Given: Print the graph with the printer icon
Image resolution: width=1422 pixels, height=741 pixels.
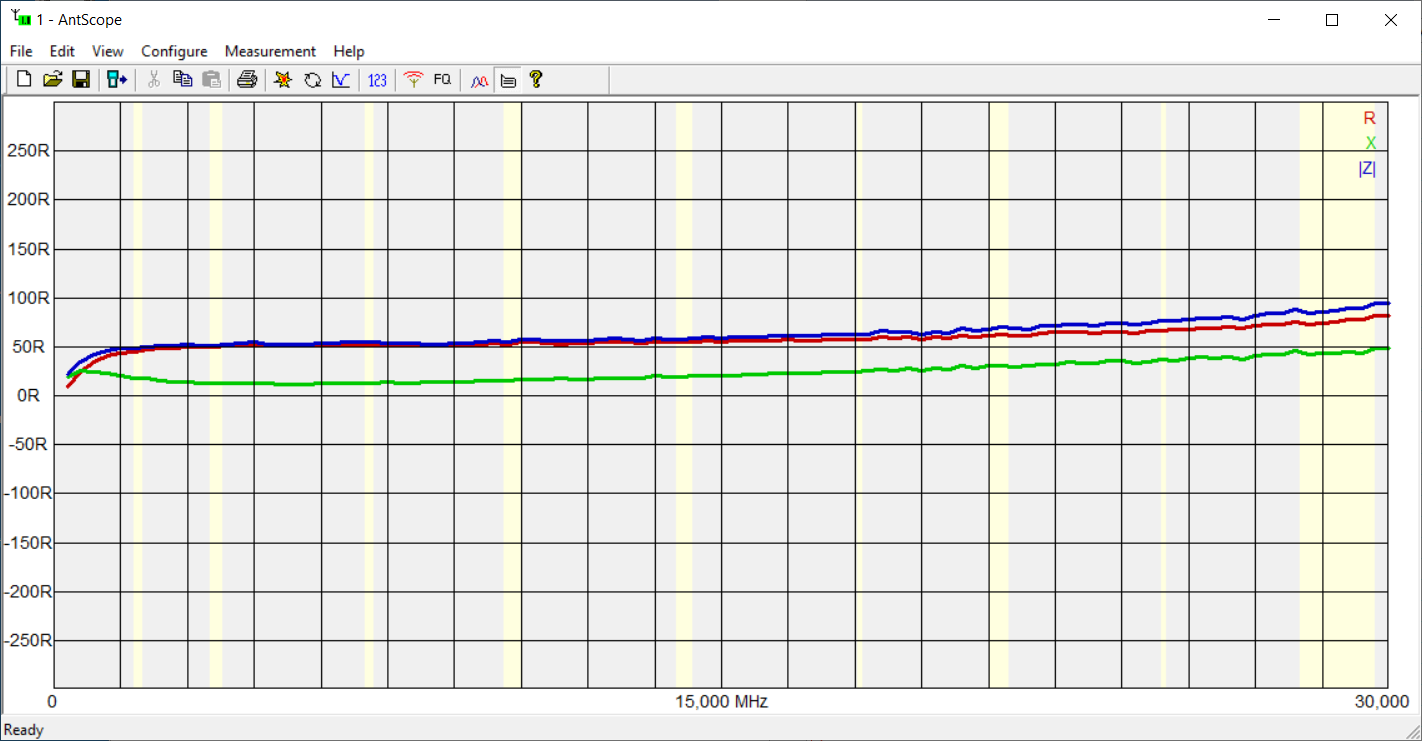Looking at the screenshot, I should click(x=247, y=80).
